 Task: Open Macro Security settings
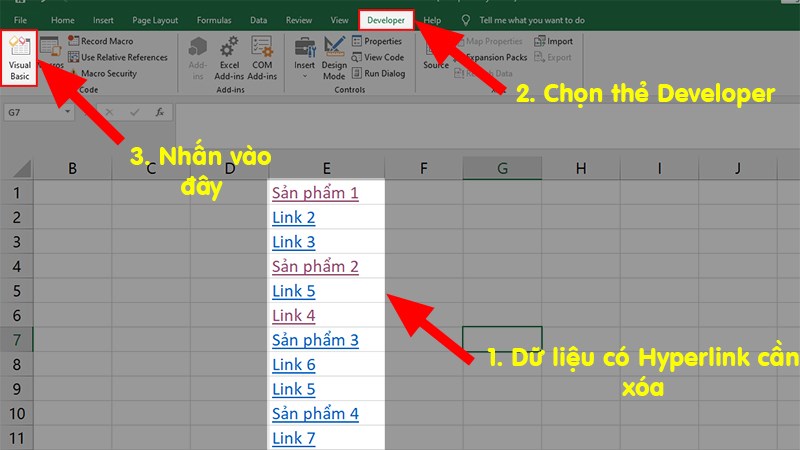coord(108,73)
